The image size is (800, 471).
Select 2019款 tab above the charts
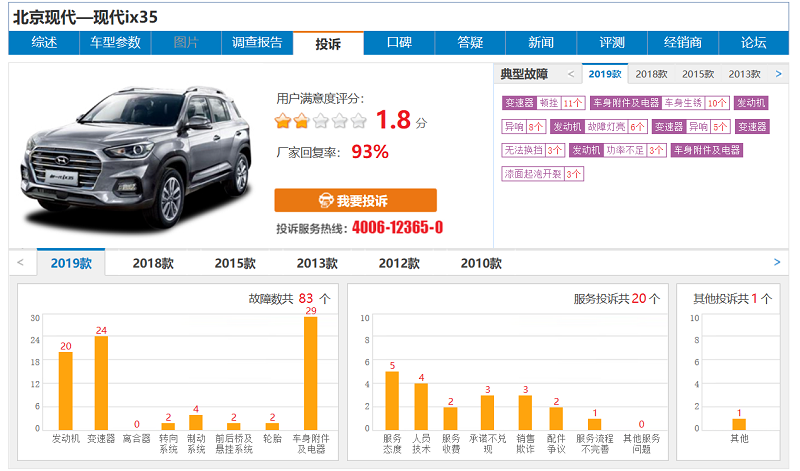tap(71, 263)
